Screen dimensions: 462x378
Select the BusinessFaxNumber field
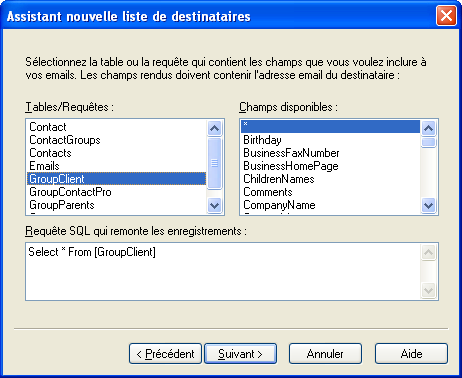330,153
